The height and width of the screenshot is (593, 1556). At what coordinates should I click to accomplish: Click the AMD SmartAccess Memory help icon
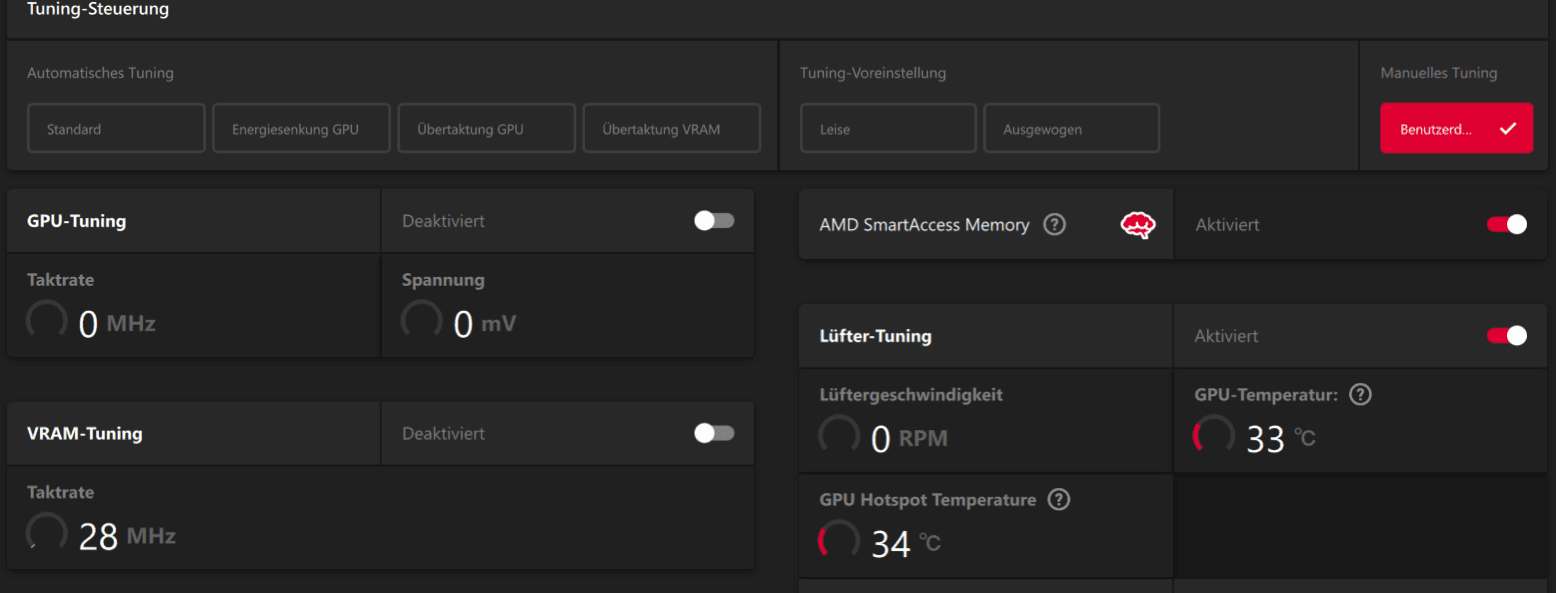pyautogui.click(x=1054, y=225)
